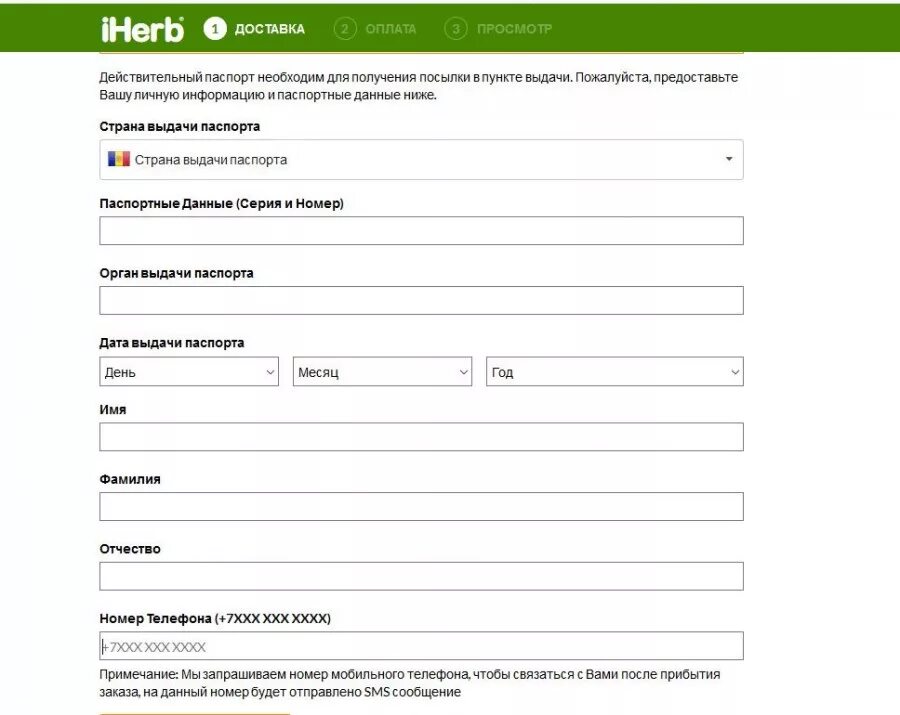The height and width of the screenshot is (715, 900).
Task: Click the step 1 circle icon
Action: click(x=214, y=29)
